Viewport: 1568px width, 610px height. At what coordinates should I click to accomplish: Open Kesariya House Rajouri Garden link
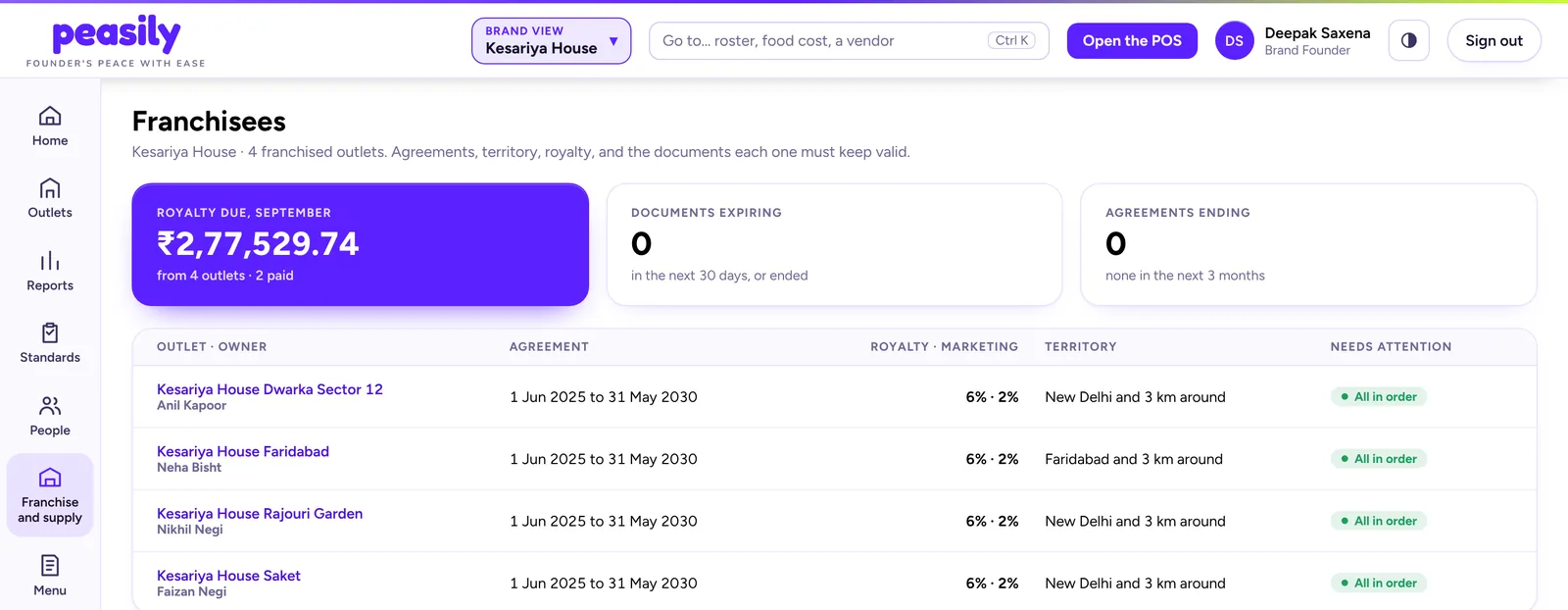(x=260, y=514)
